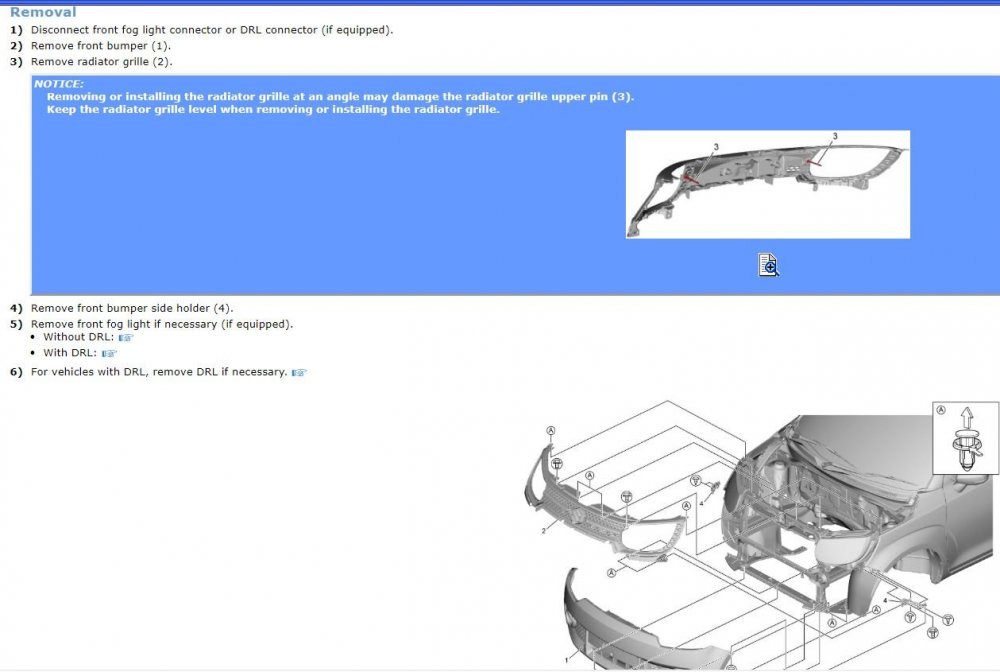This screenshot has width=1000, height=672.
Task: Click bumper side holder callout 4
Action: 701,503
